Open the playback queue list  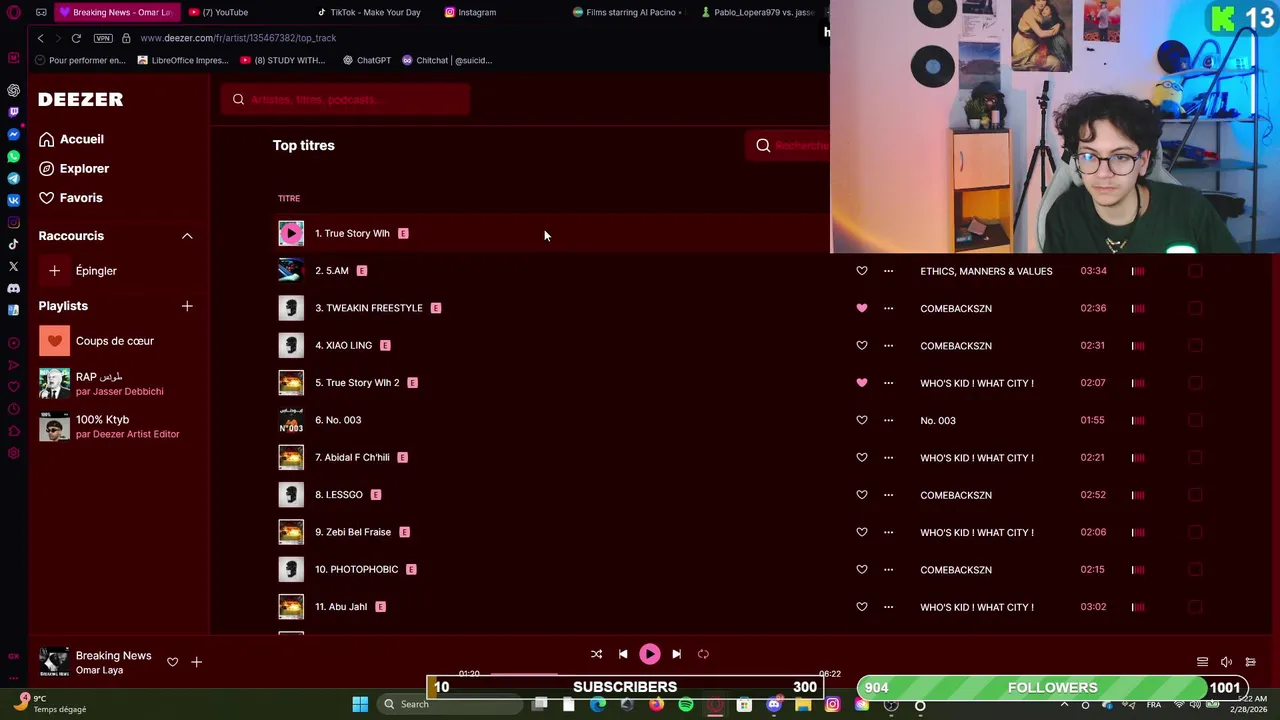pyautogui.click(x=1202, y=662)
